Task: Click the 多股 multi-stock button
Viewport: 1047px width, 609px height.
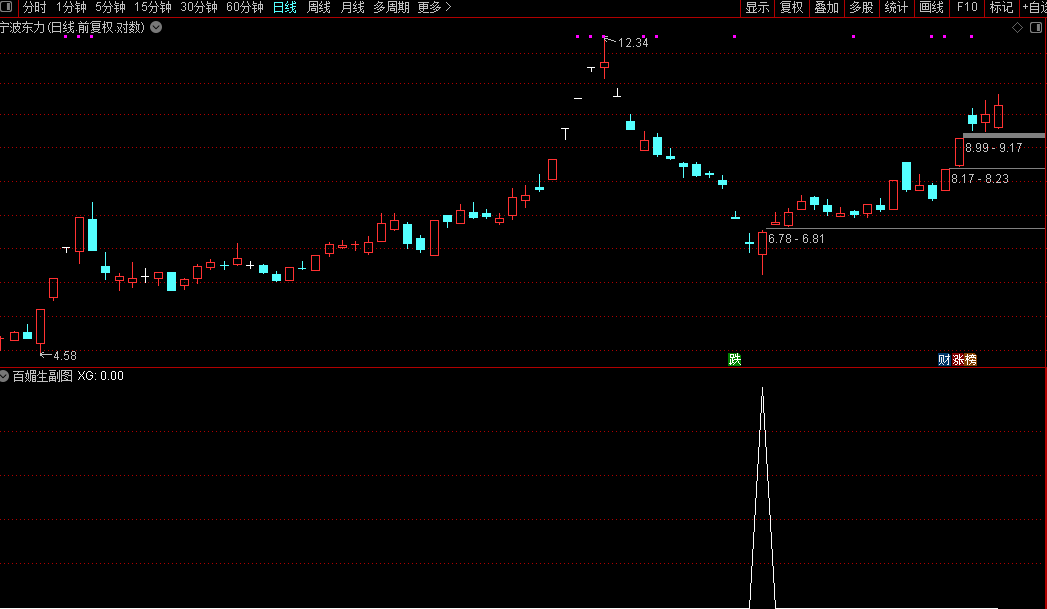Action: (x=861, y=7)
